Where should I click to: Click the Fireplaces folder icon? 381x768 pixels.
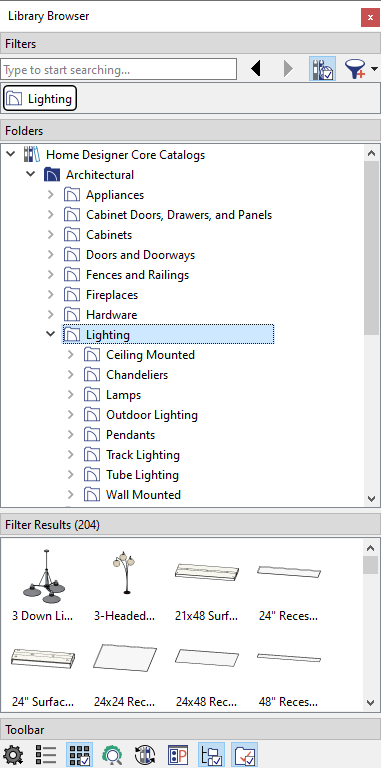pos(72,295)
